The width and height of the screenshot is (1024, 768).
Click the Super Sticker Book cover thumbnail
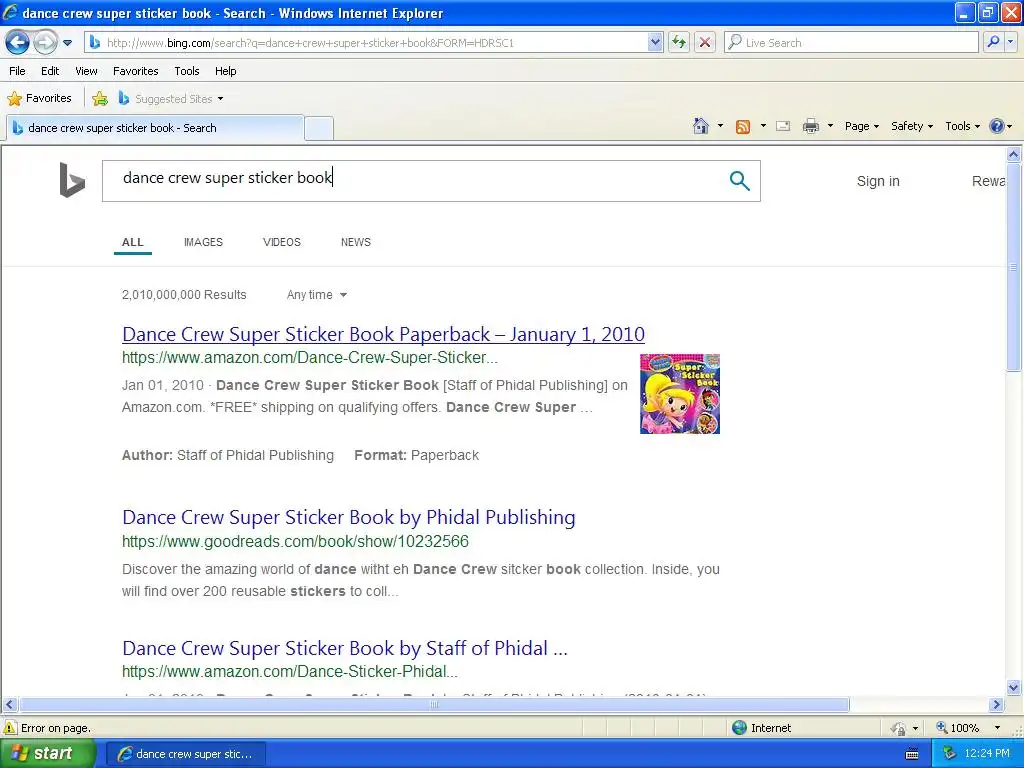point(680,394)
